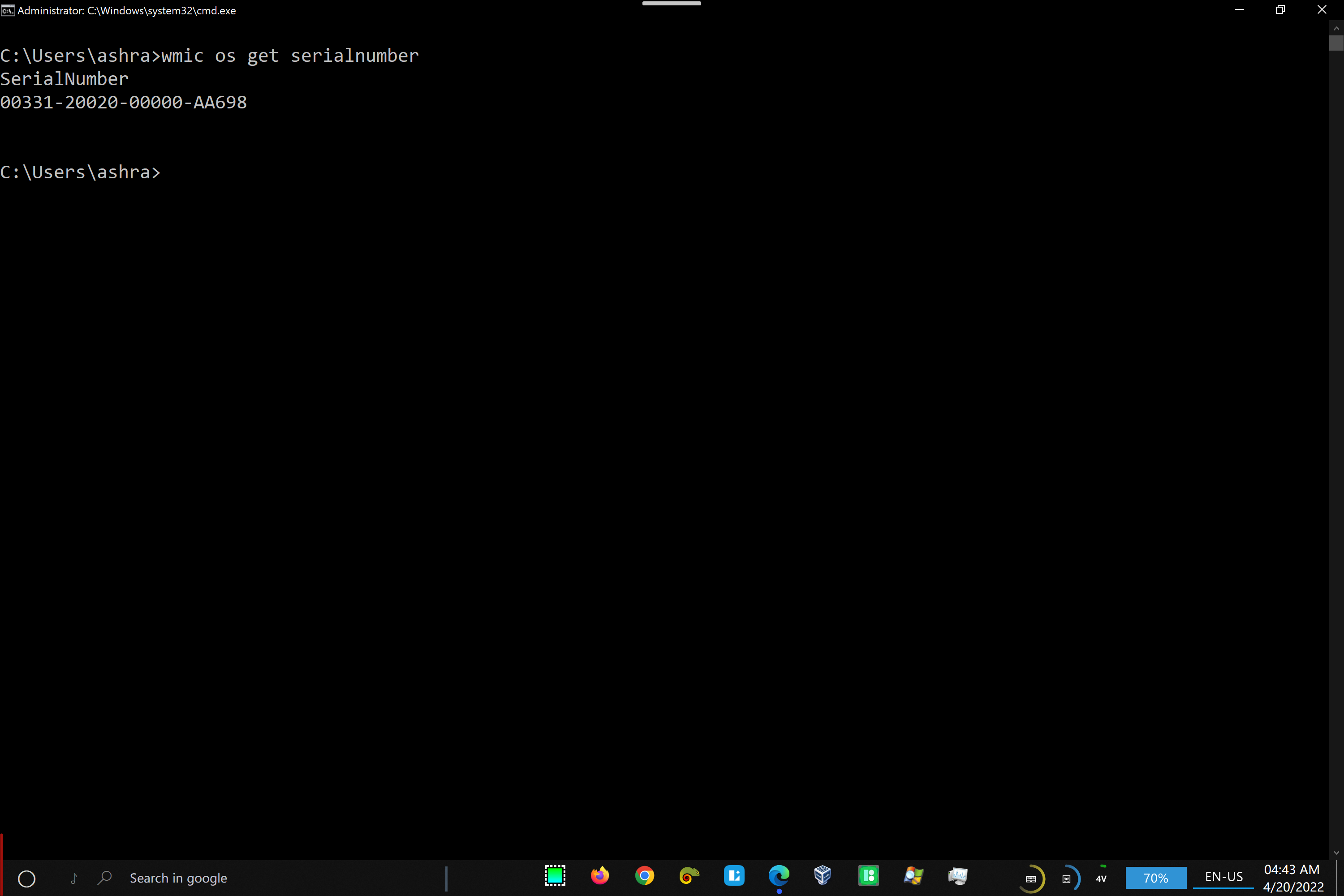Open the resource monitor icon with graph

pos(958,876)
